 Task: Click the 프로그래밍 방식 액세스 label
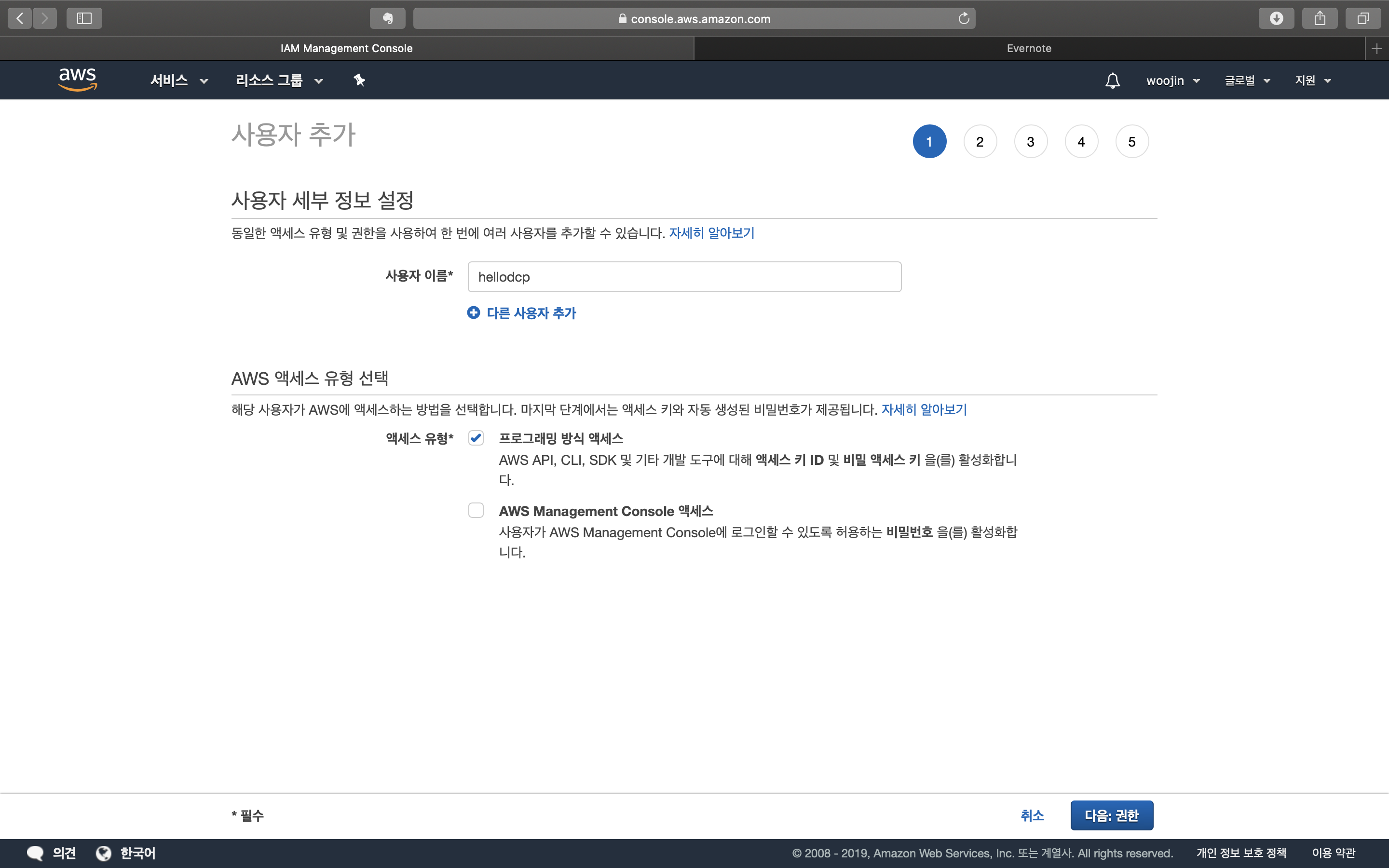click(561, 439)
